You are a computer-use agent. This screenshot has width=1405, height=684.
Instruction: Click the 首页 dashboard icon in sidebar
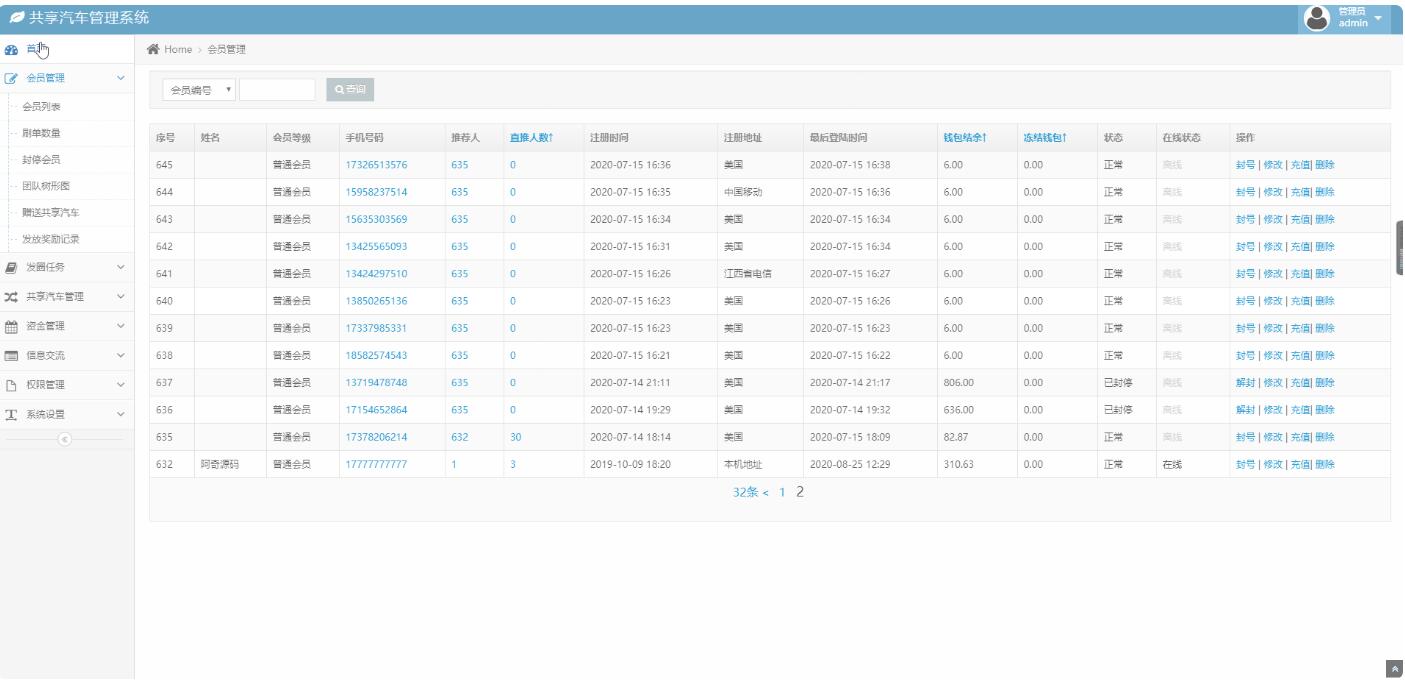coord(11,50)
